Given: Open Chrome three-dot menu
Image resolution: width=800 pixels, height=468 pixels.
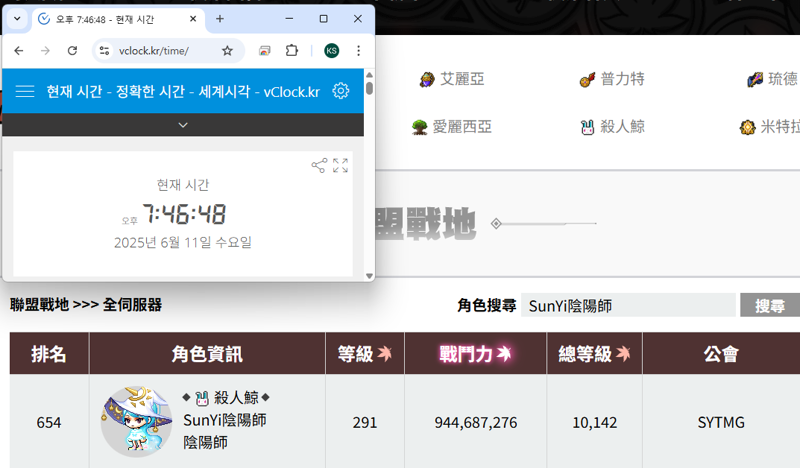Looking at the screenshot, I should coord(359,51).
